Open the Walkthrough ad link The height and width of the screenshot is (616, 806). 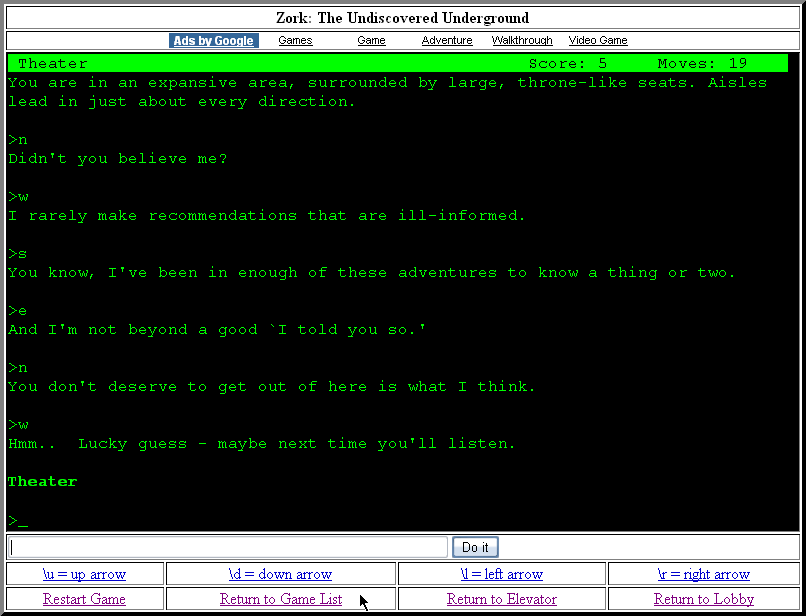pos(522,41)
